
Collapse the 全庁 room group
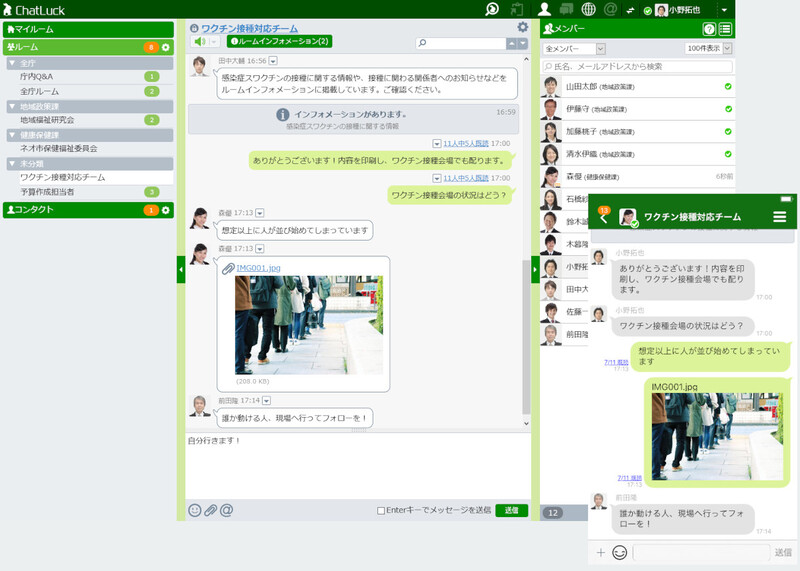coord(12,62)
